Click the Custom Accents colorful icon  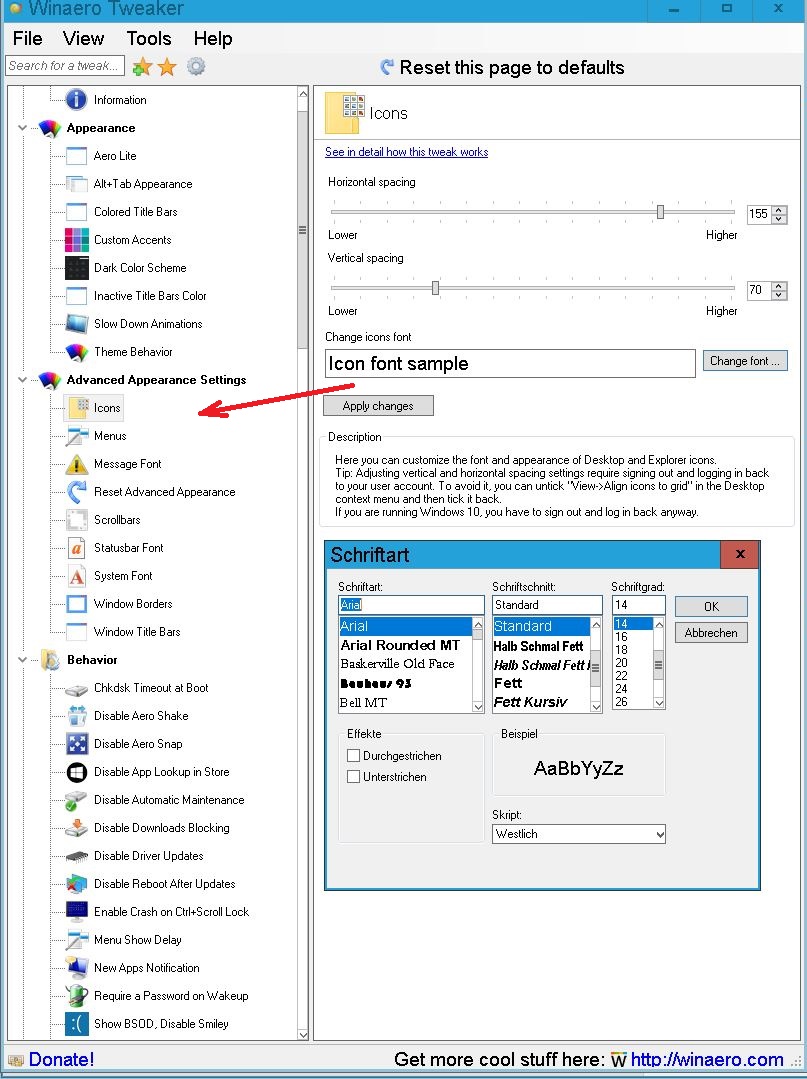[76, 239]
